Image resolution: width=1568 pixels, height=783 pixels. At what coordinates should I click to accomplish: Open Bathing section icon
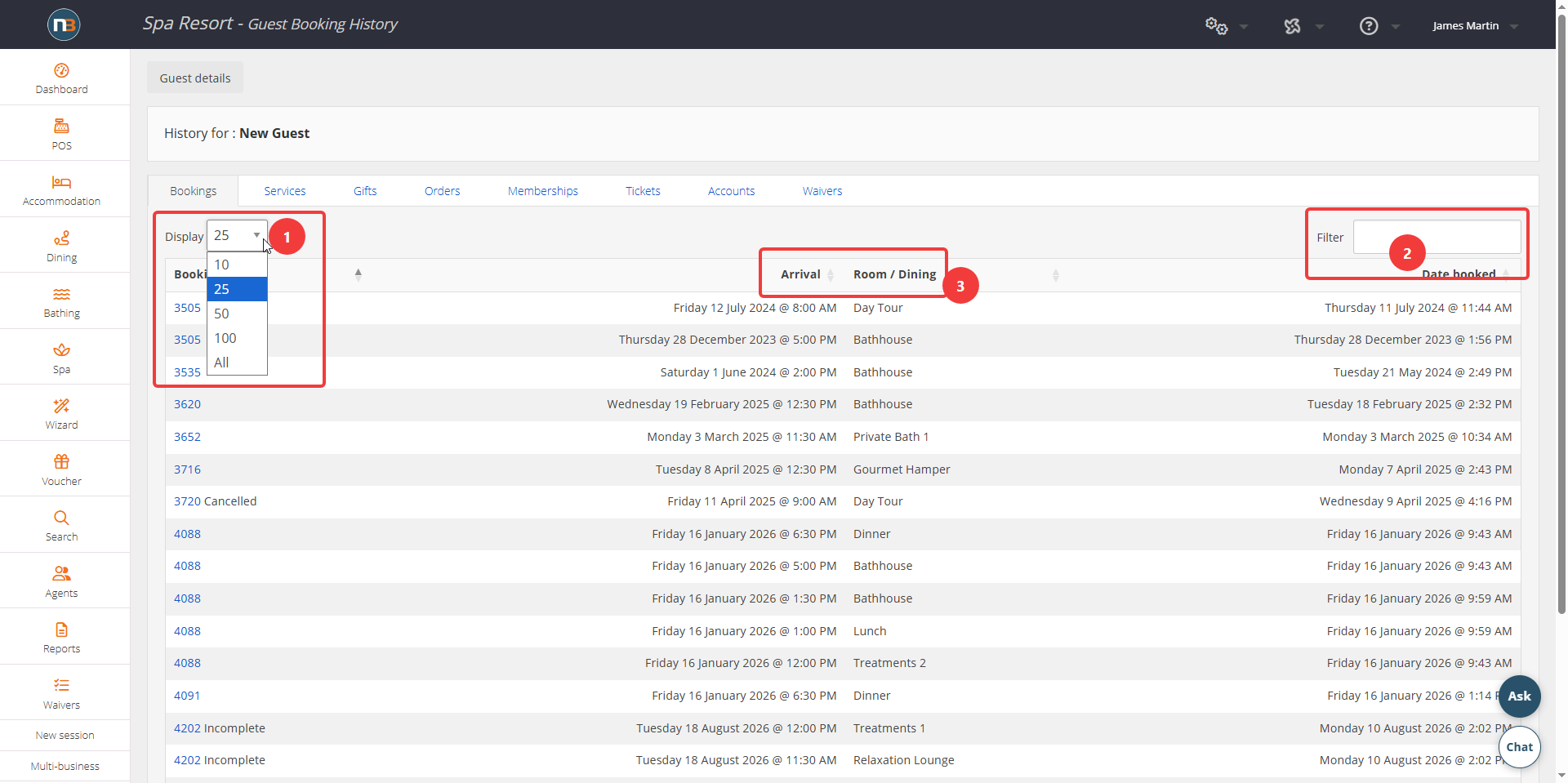(x=62, y=302)
